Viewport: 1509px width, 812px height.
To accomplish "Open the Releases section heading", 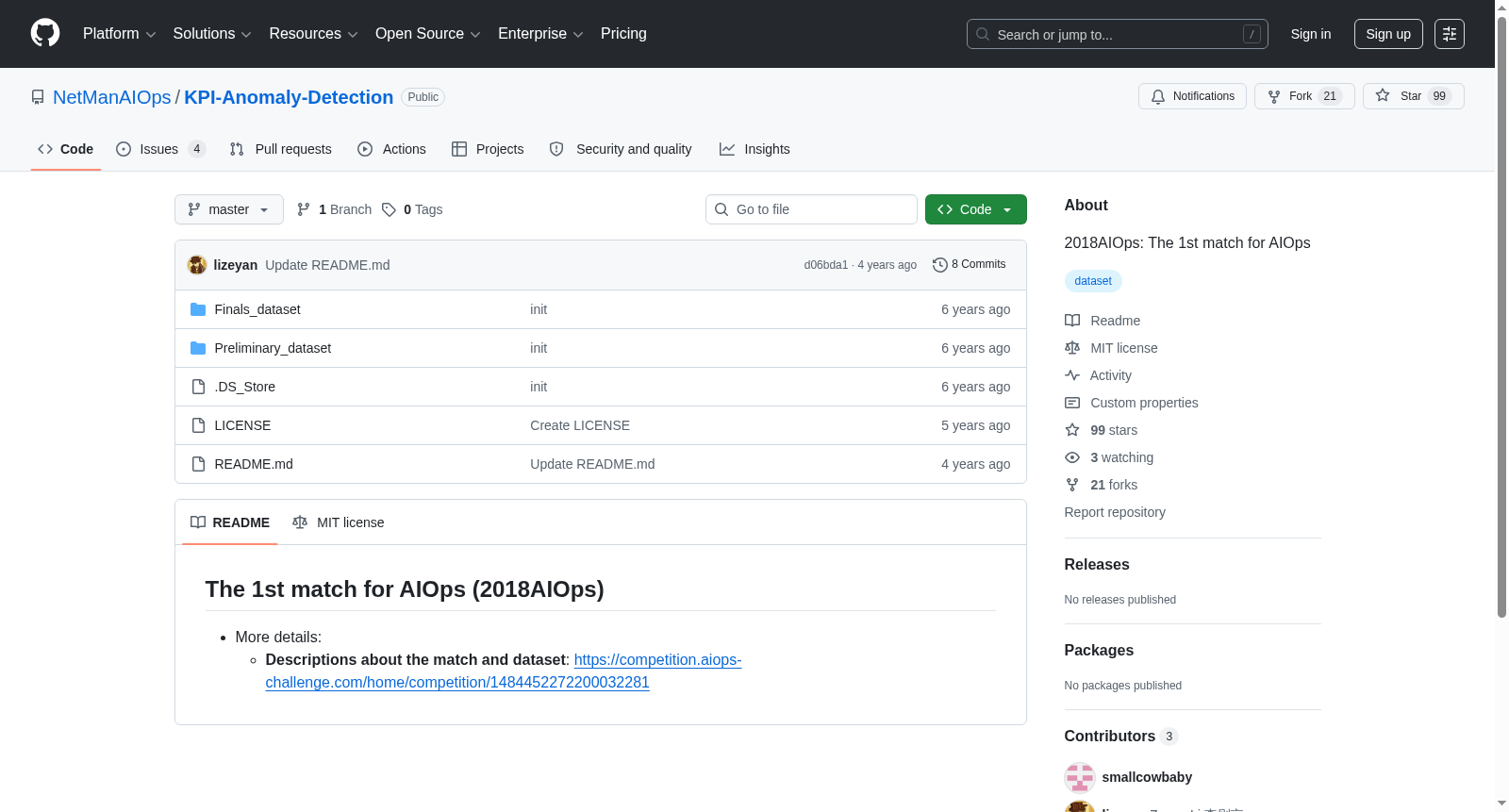I will pyautogui.click(x=1097, y=564).
